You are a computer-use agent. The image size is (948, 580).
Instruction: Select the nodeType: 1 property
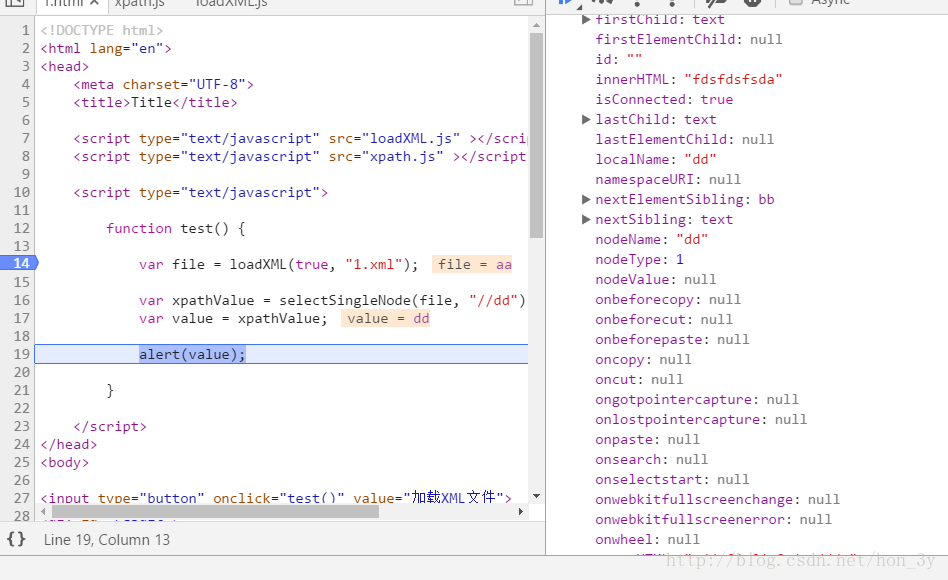click(639, 259)
